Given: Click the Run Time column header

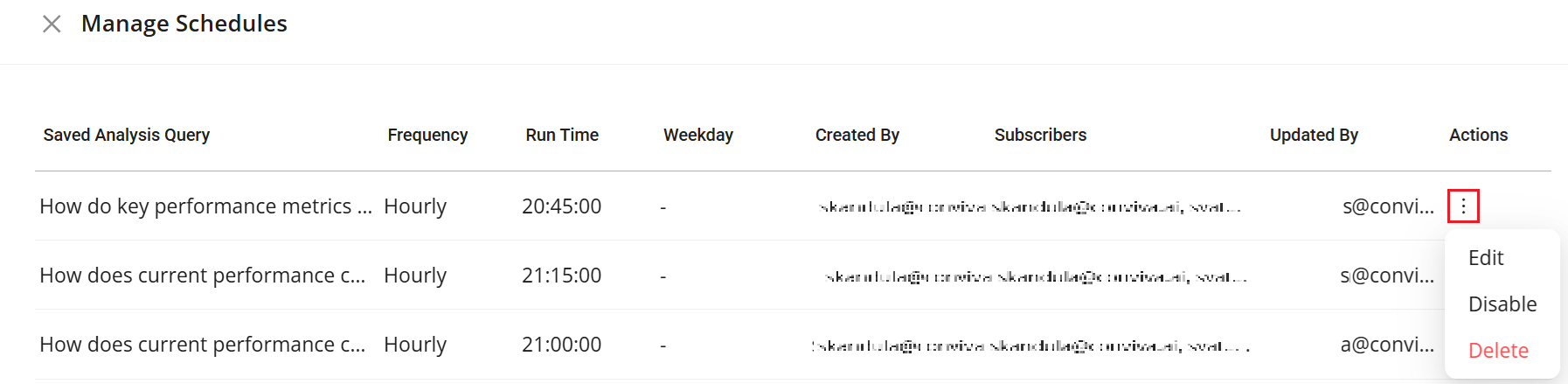Looking at the screenshot, I should [562, 135].
